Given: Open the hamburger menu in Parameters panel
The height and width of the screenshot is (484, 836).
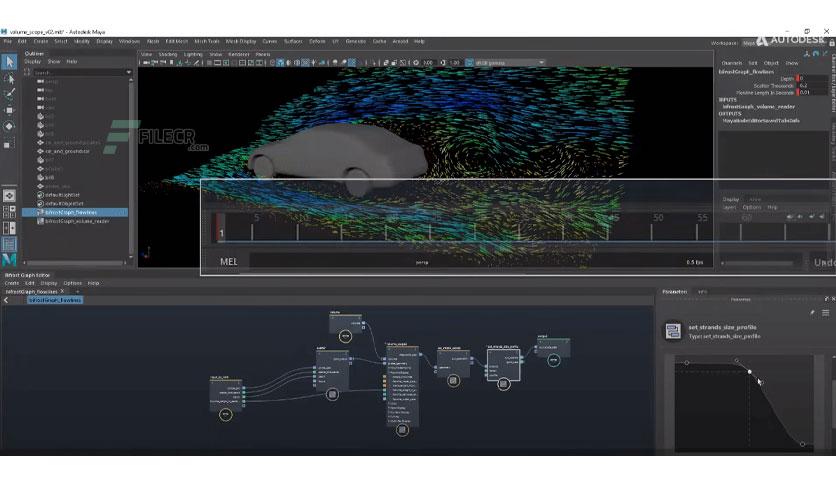Looking at the screenshot, I should (x=826, y=313).
